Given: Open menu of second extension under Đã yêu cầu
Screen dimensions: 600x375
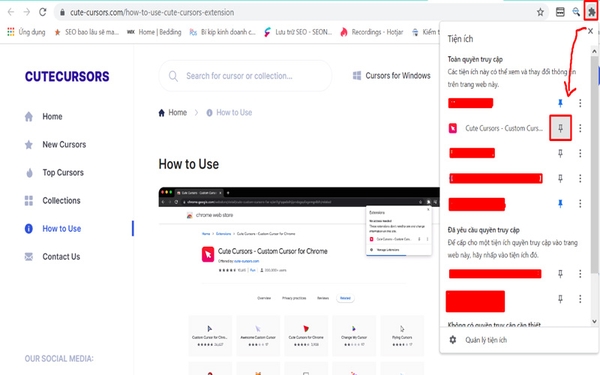Looking at the screenshot, I should (x=580, y=299).
